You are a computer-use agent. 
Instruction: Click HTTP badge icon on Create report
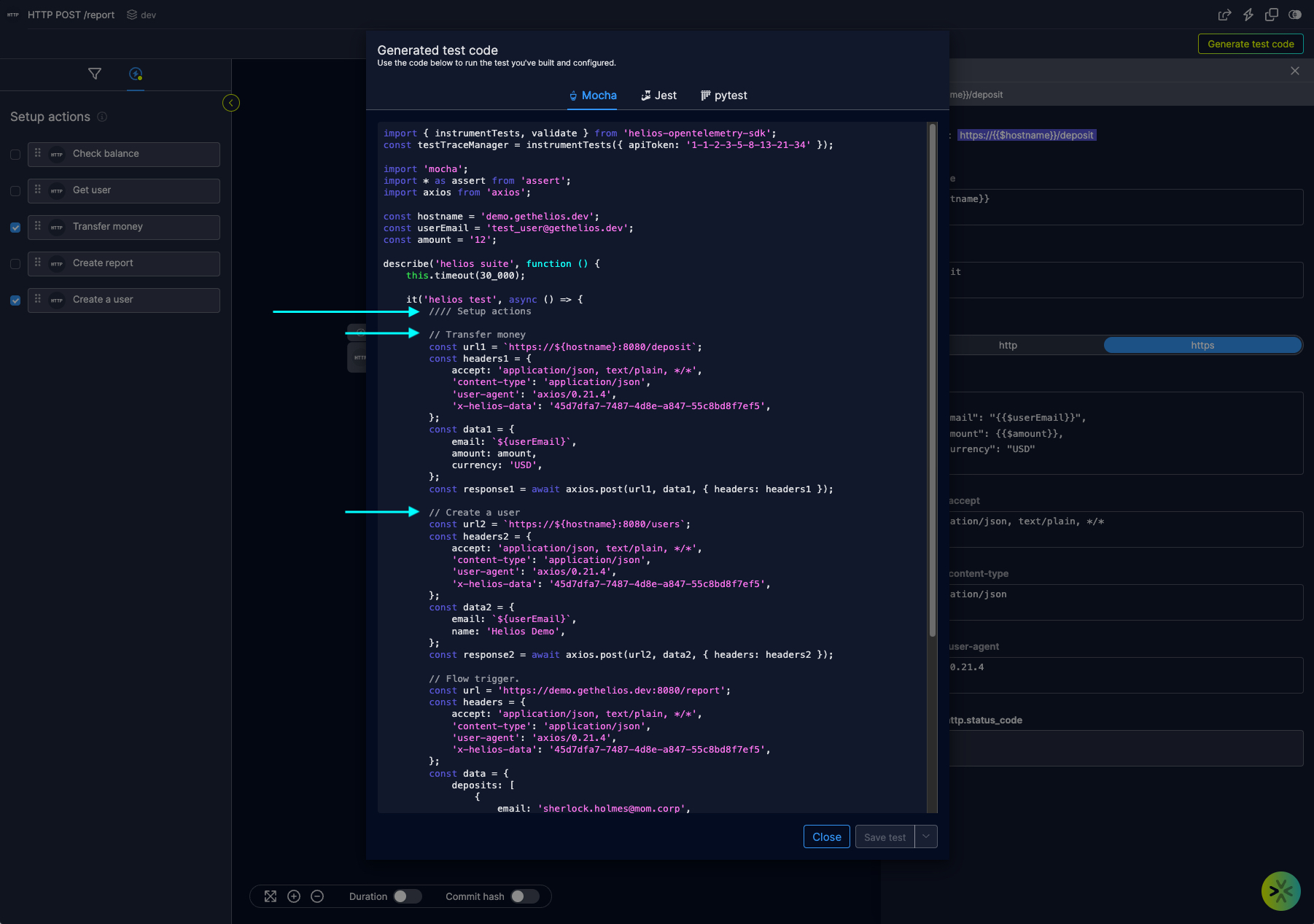pyautogui.click(x=57, y=263)
